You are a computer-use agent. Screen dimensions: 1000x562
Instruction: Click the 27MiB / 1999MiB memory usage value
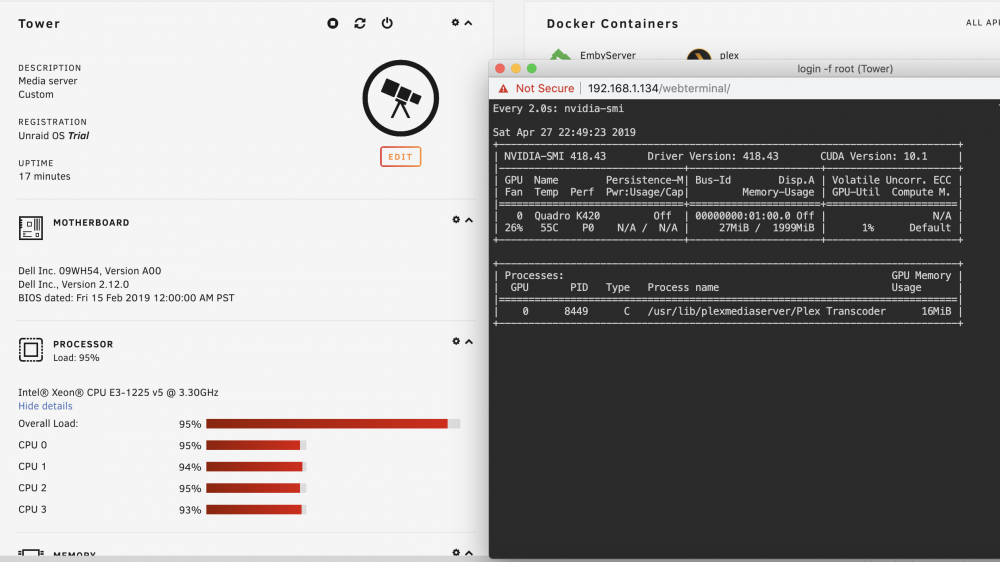tap(766, 228)
